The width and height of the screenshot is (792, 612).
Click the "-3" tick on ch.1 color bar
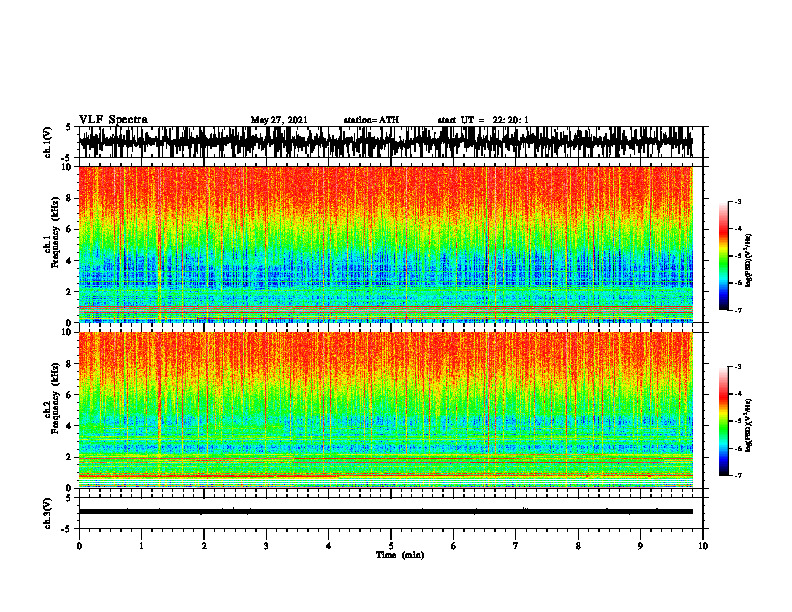coord(738,202)
